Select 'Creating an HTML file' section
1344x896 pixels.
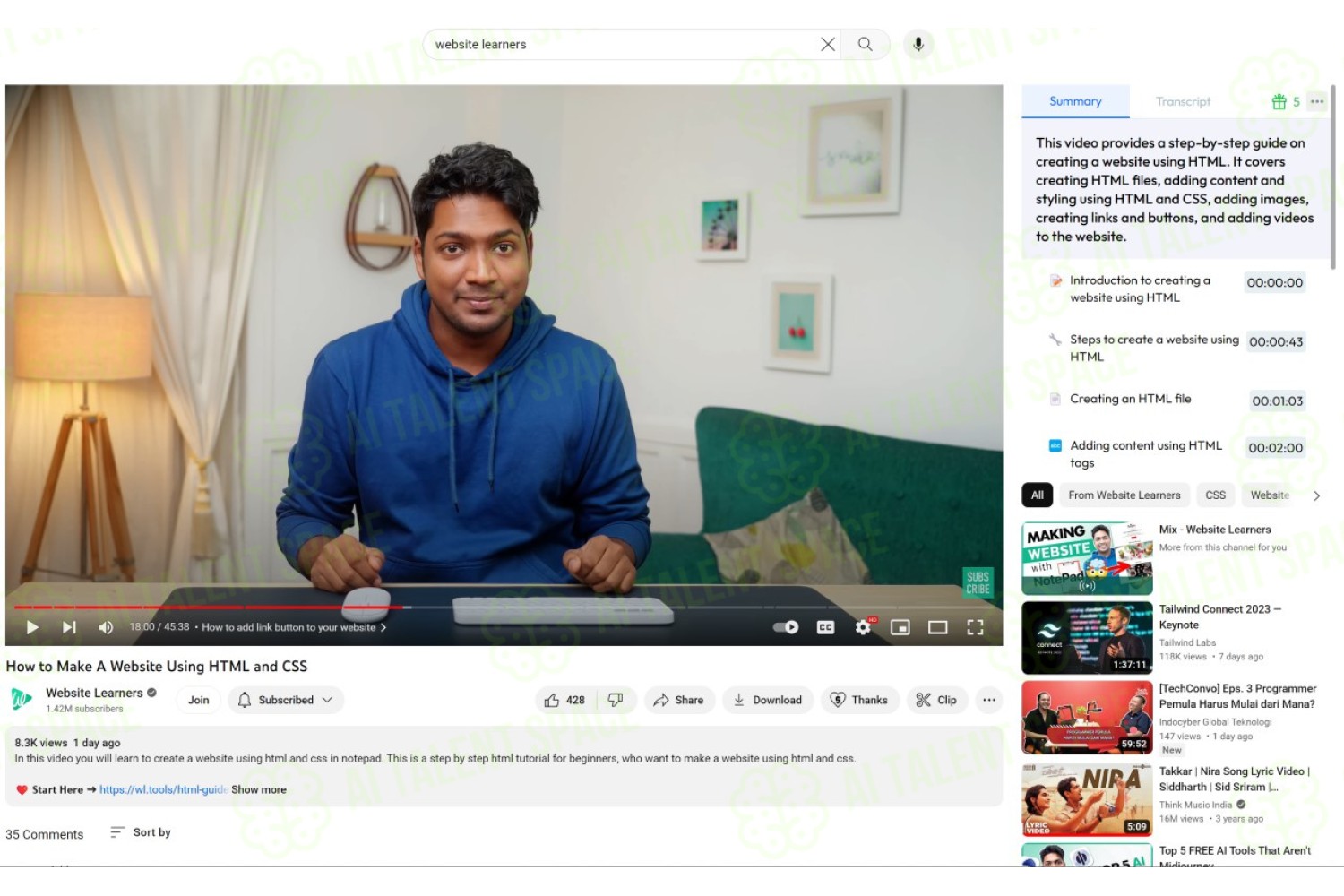1131,399
